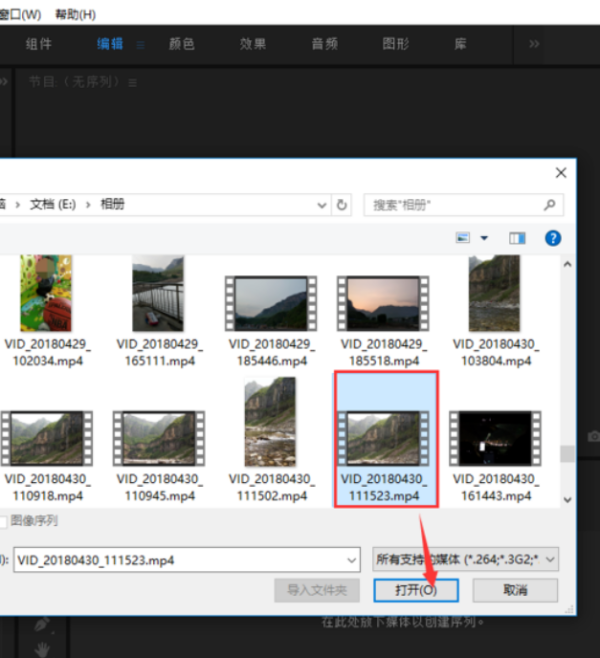The height and width of the screenshot is (658, 600).
Task: Click the file list scroll down arrow
Action: pos(568,499)
